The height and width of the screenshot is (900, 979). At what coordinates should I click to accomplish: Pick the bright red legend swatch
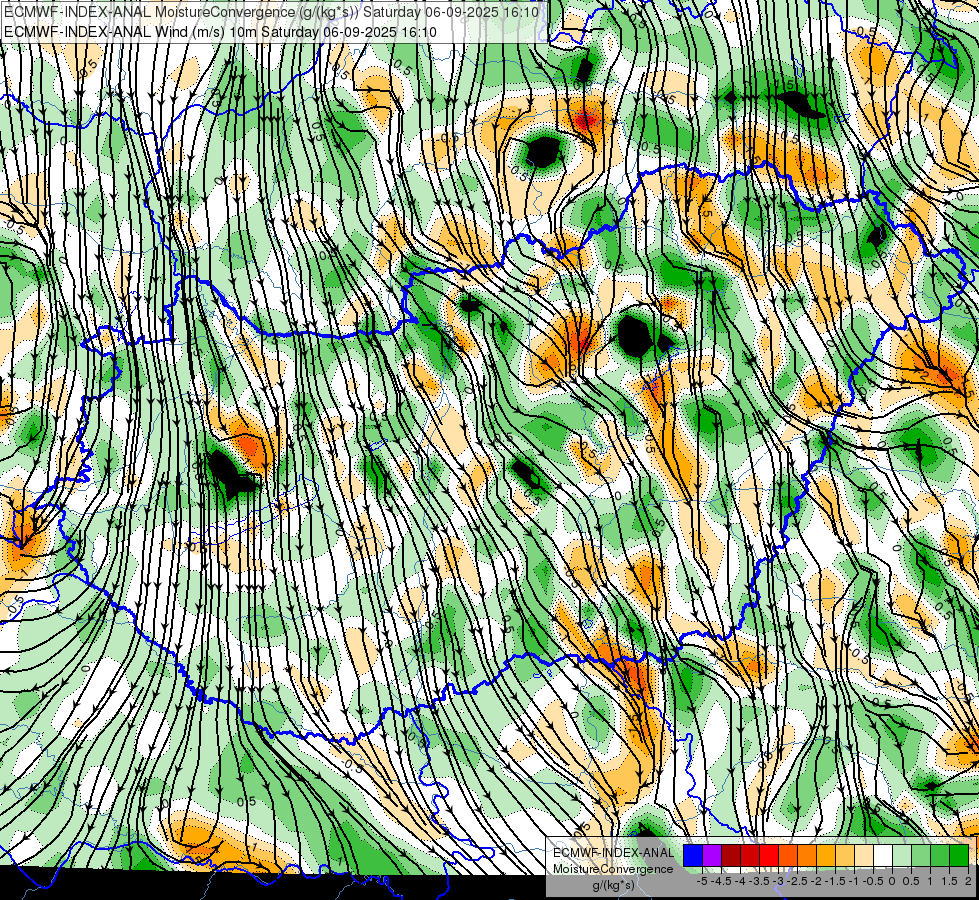click(x=769, y=855)
